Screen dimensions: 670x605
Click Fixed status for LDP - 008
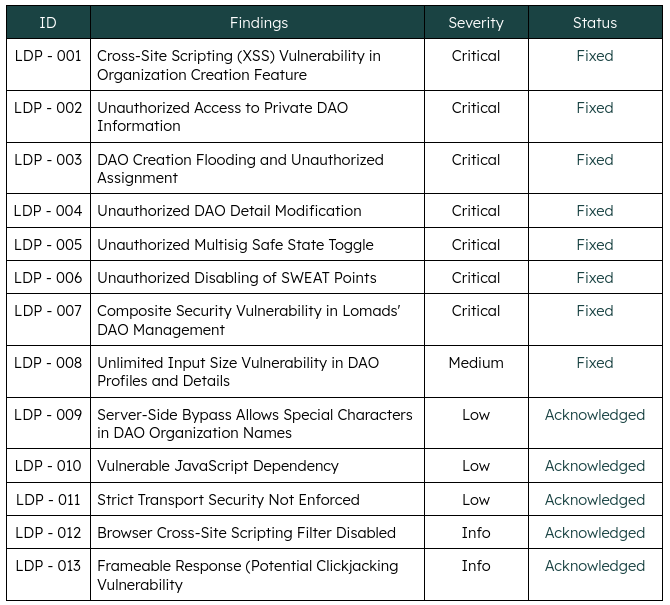click(594, 363)
